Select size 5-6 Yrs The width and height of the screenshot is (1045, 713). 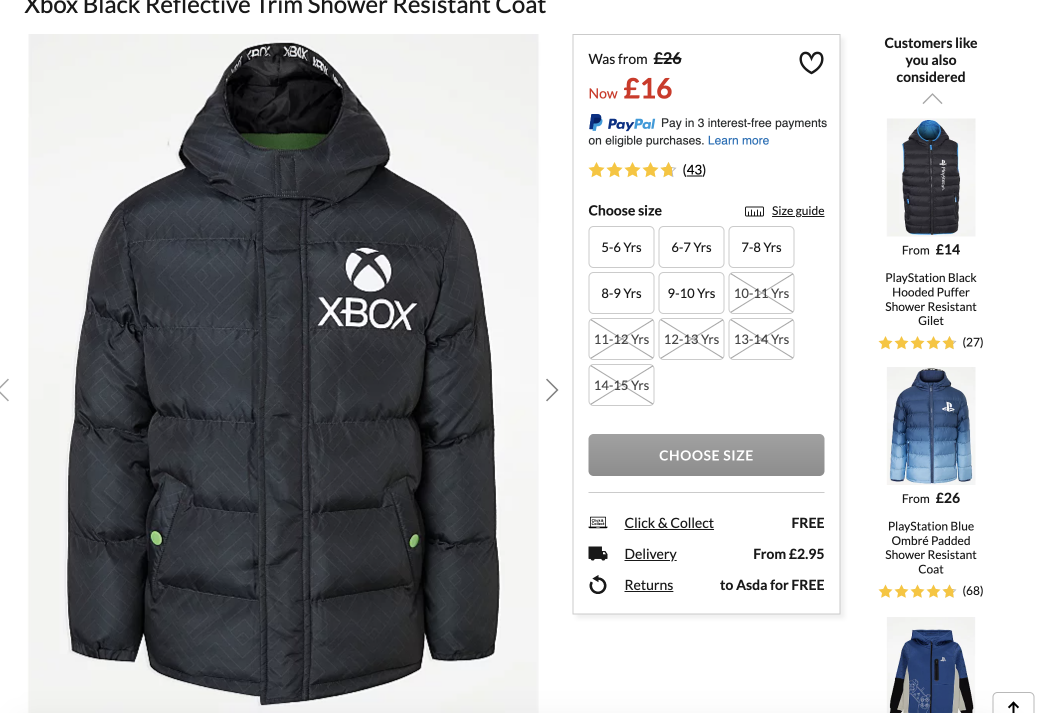621,247
